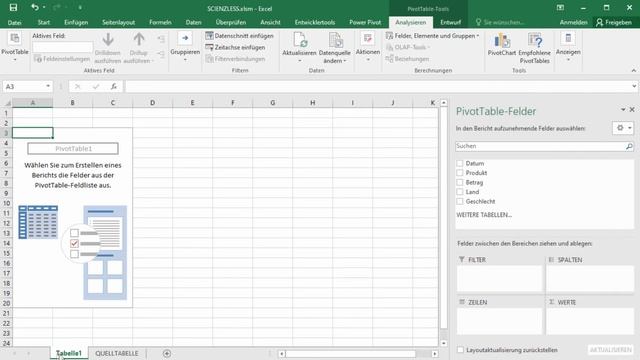Open the Name Box dropdown arrow

pyautogui.click(x=48, y=86)
